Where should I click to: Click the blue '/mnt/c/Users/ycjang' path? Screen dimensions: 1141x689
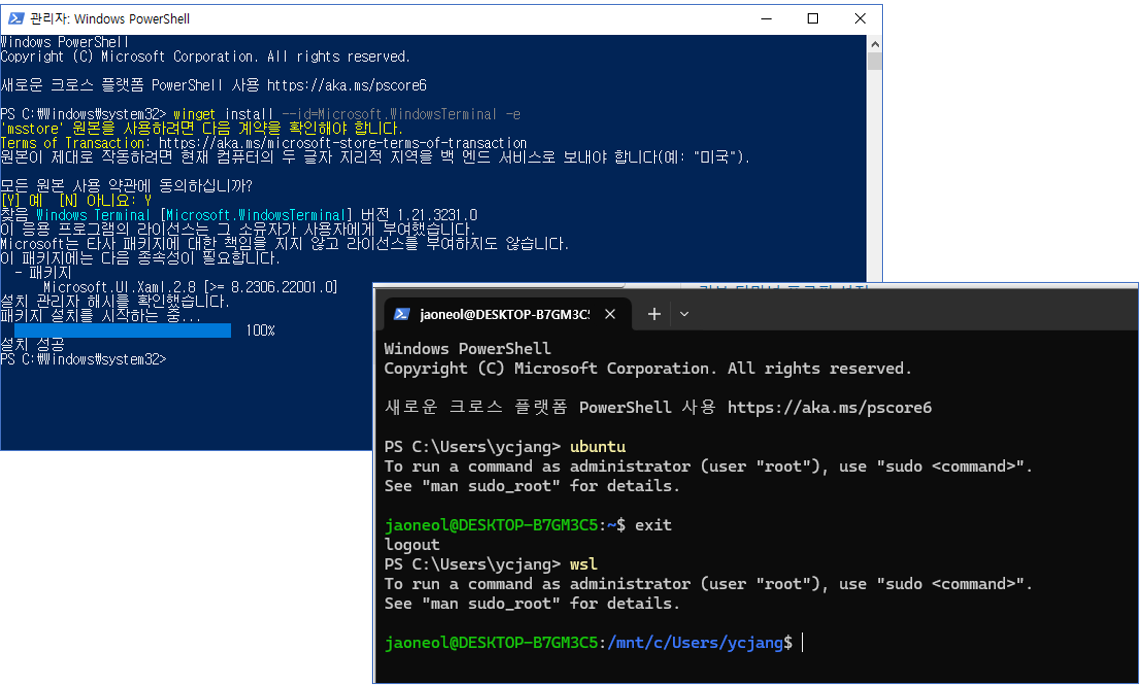click(695, 642)
